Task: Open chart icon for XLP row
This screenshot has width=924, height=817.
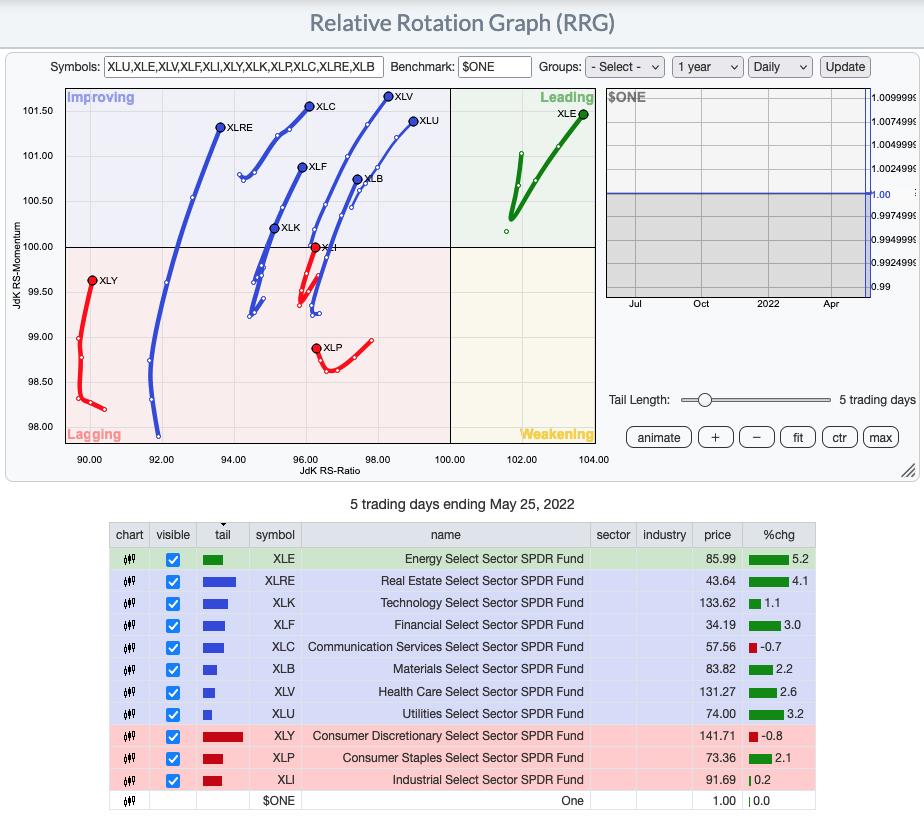Action: 129,758
